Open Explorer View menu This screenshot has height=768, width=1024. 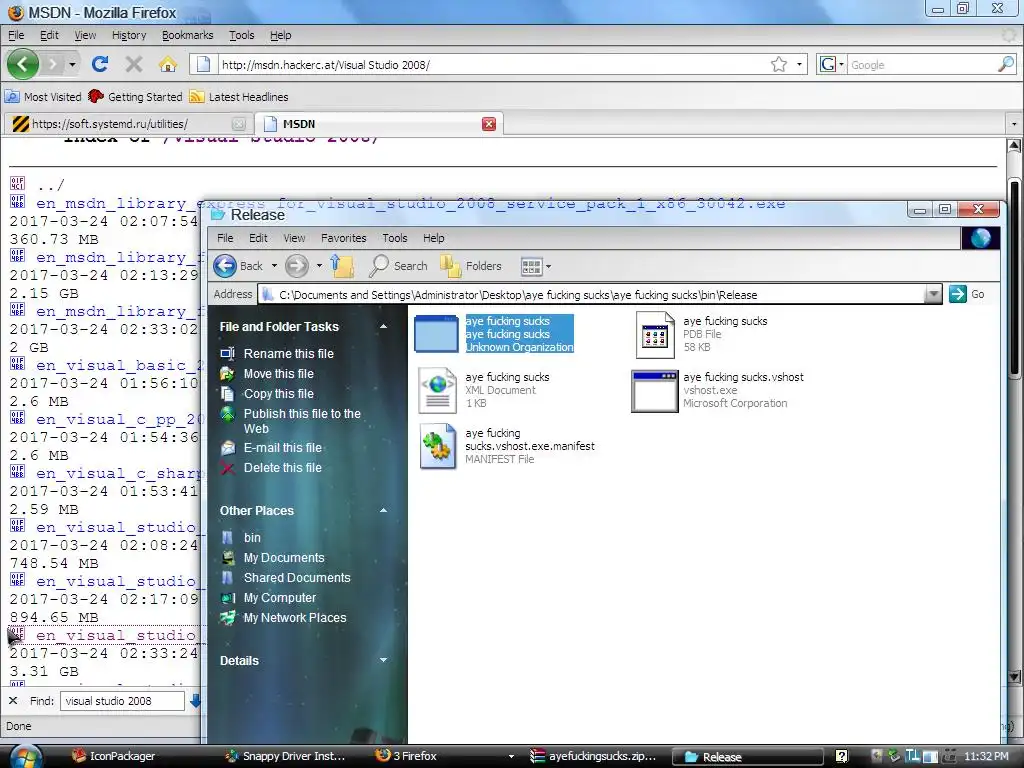pos(294,238)
